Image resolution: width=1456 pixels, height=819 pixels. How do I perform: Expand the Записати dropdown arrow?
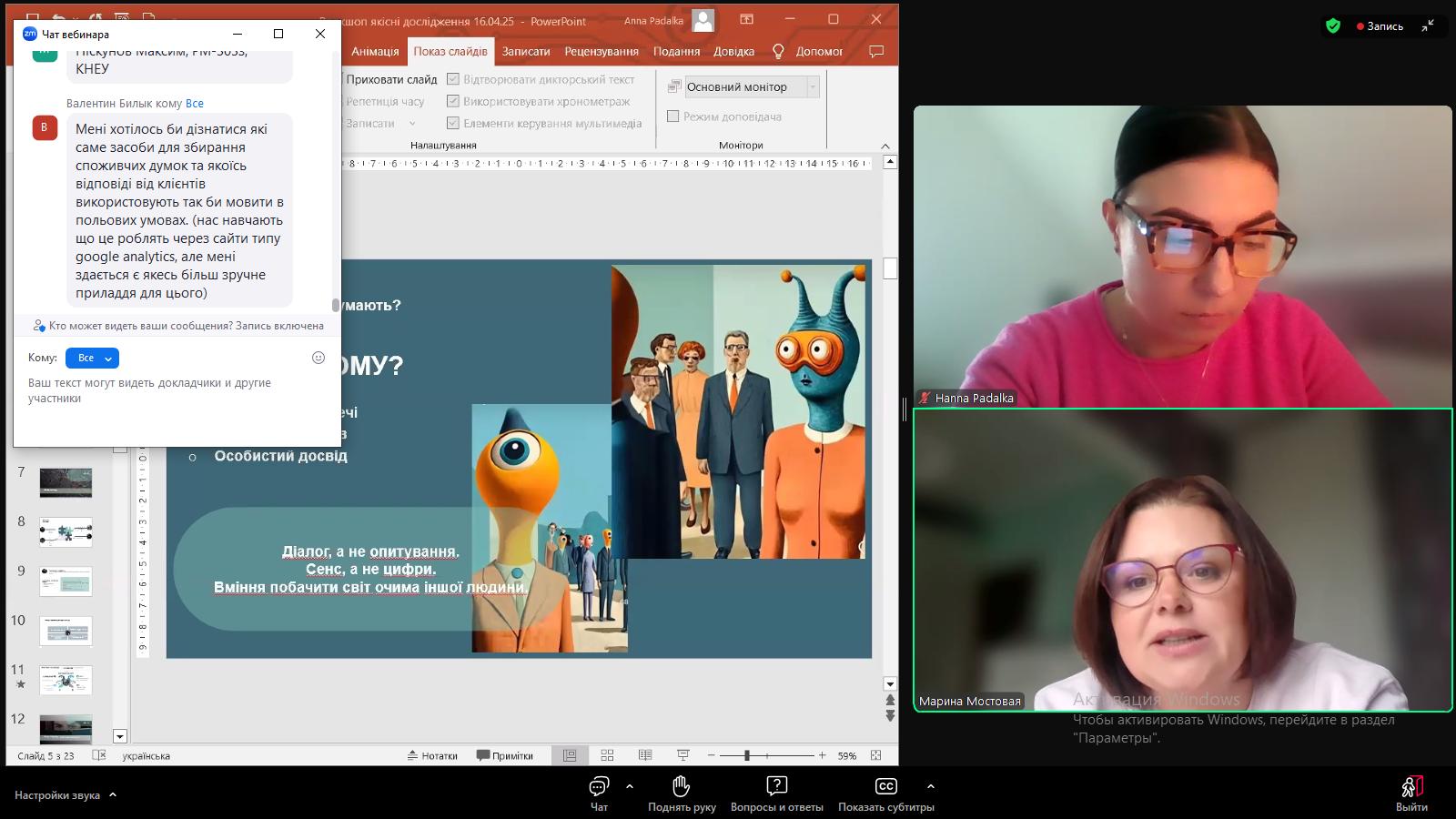tap(412, 124)
